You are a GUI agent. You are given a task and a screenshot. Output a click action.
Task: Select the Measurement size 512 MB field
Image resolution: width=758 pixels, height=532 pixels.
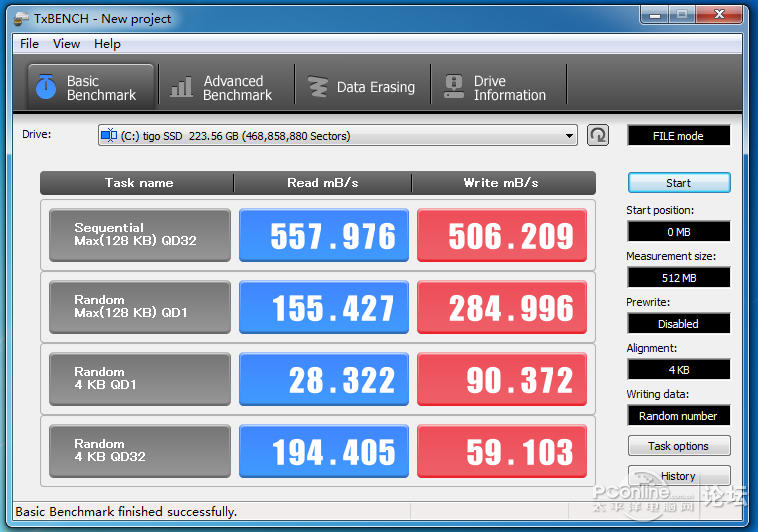pyautogui.click(x=678, y=278)
